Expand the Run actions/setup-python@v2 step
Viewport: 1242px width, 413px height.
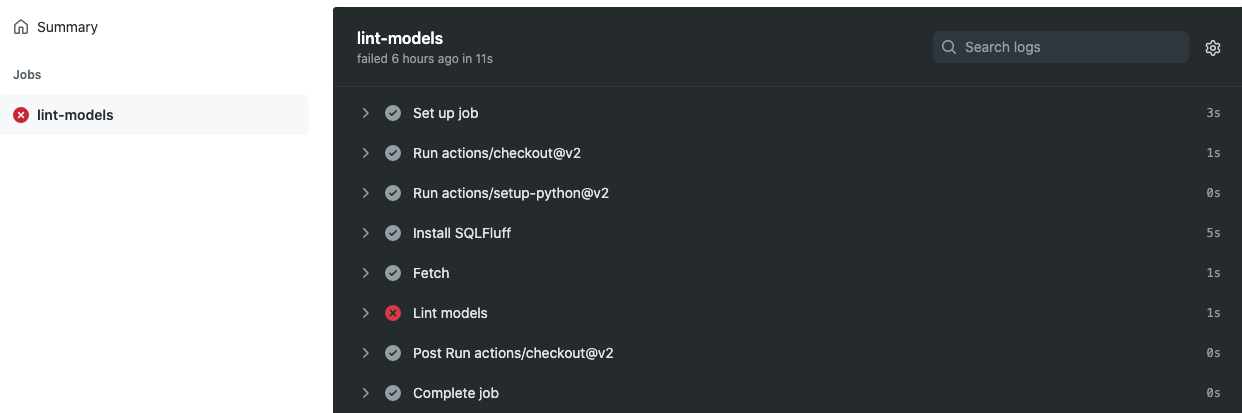[x=366, y=193]
